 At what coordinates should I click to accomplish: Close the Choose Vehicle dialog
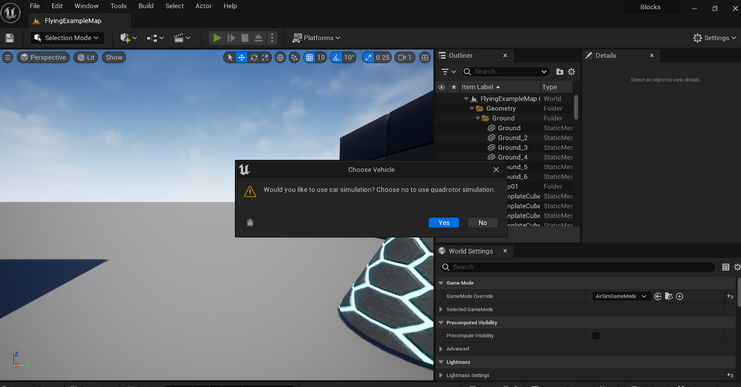point(496,170)
